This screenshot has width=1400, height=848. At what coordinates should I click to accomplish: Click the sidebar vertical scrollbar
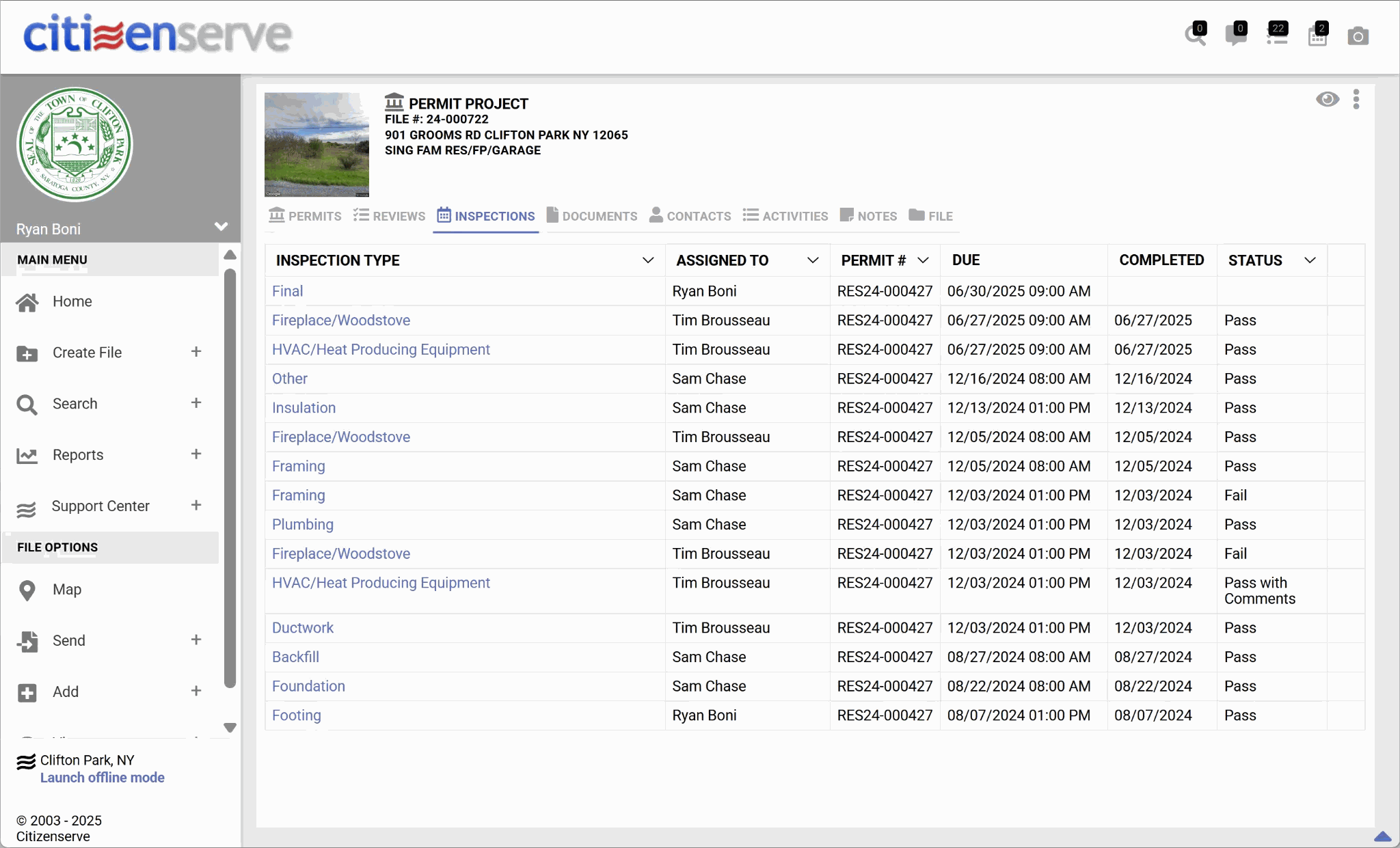point(230,478)
